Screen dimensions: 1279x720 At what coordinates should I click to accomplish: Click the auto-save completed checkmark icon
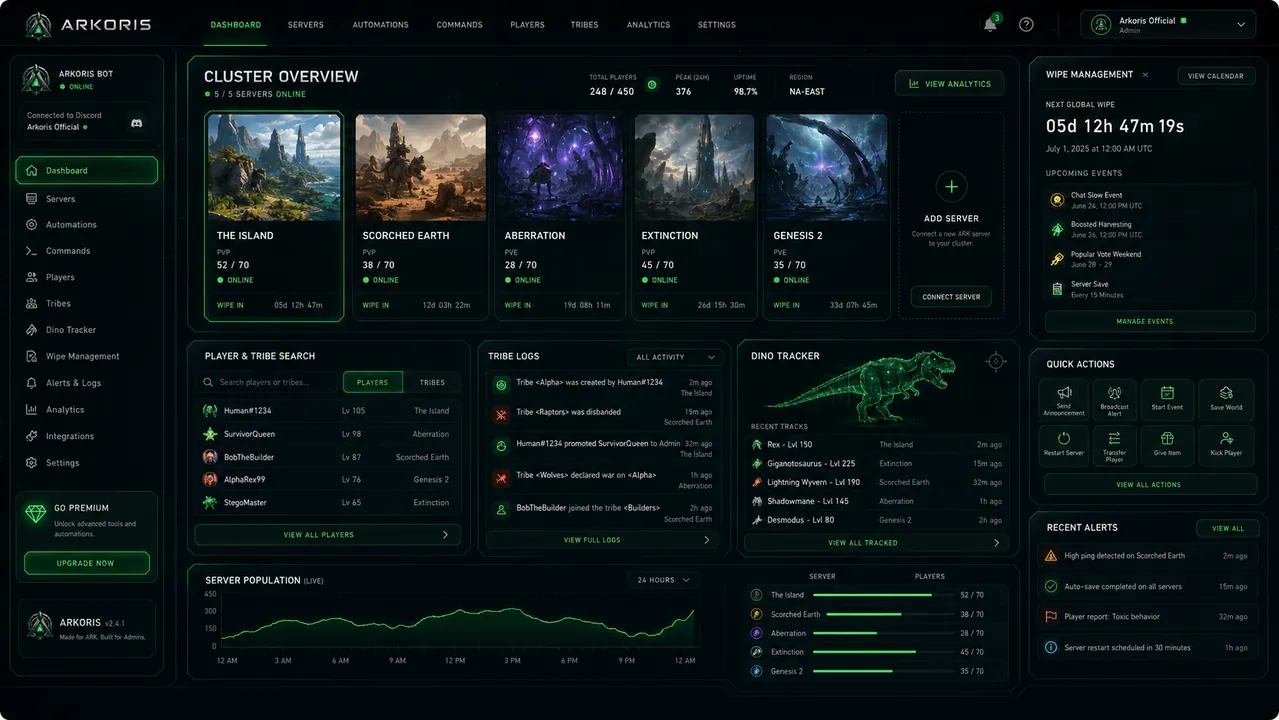pos(1051,586)
